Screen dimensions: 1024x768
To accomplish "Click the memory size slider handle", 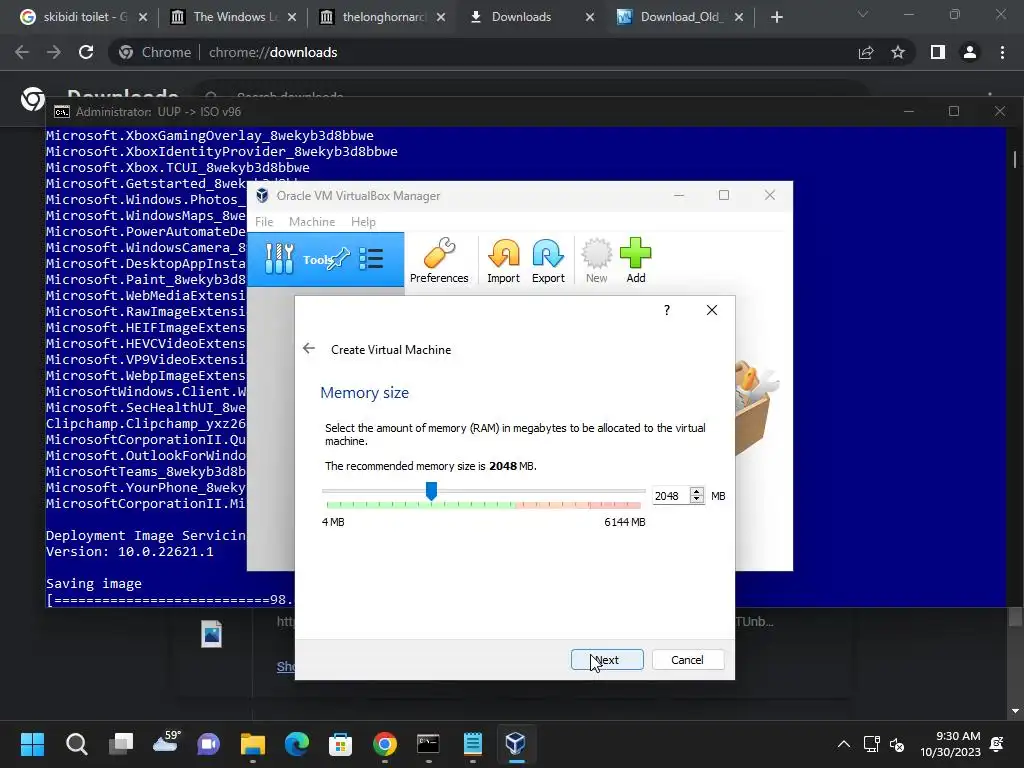I will point(431,491).
